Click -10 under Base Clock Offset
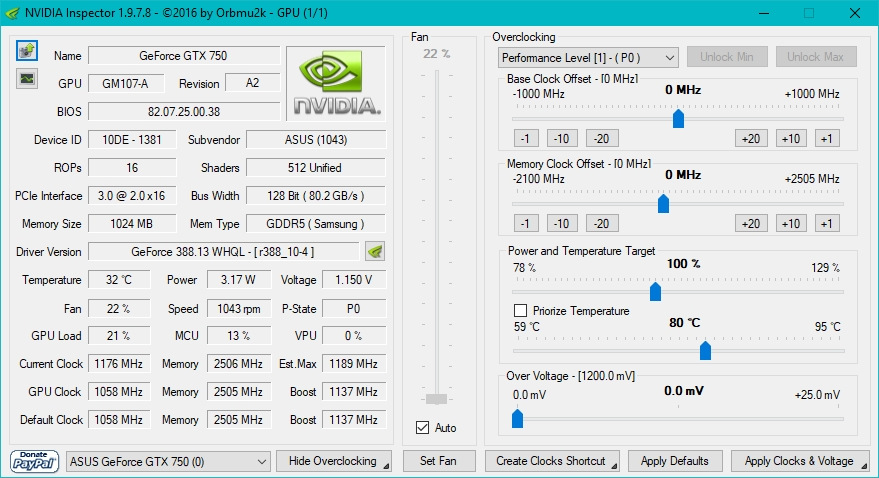 562,138
